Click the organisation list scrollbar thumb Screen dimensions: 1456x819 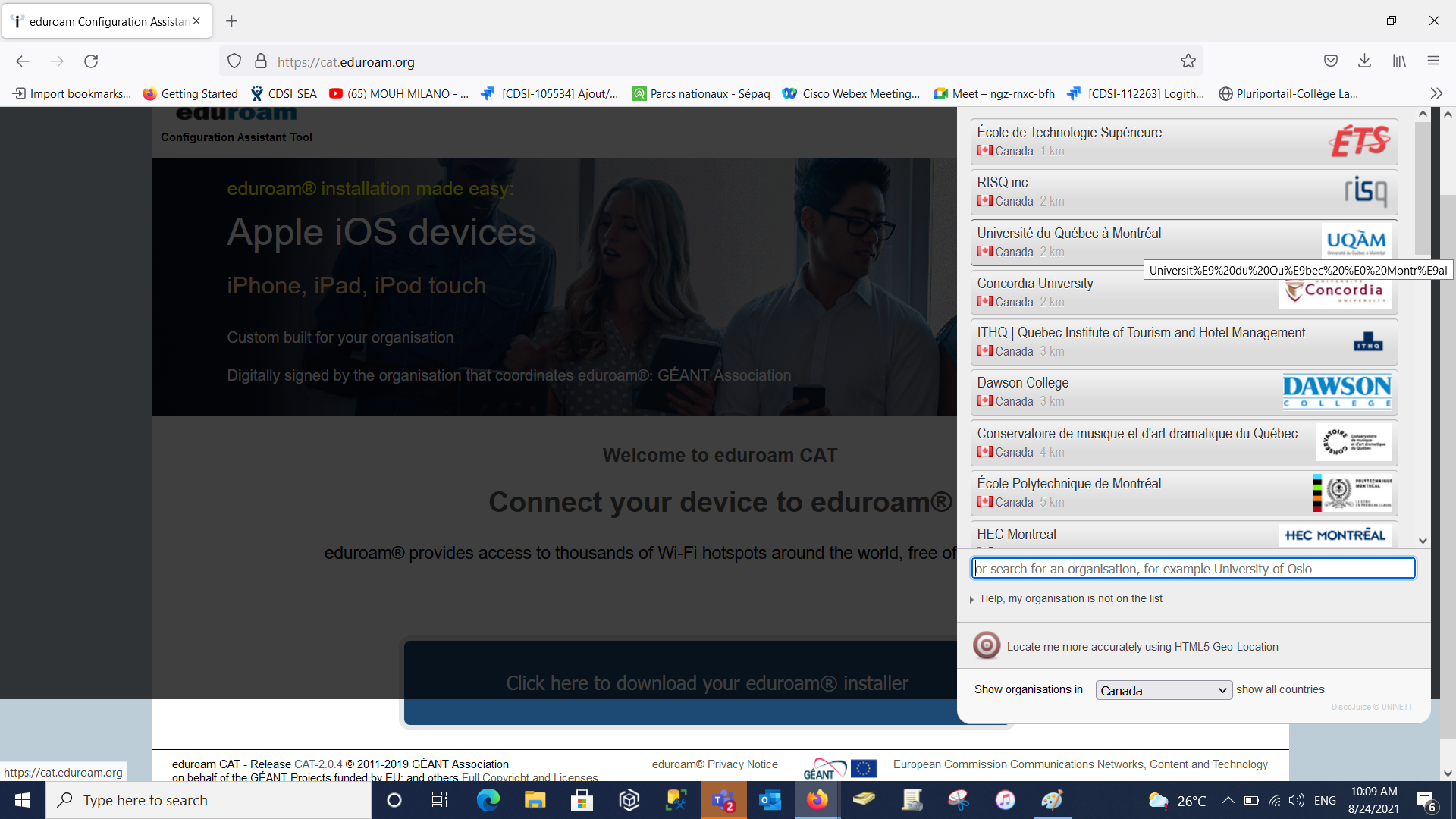click(x=1423, y=187)
